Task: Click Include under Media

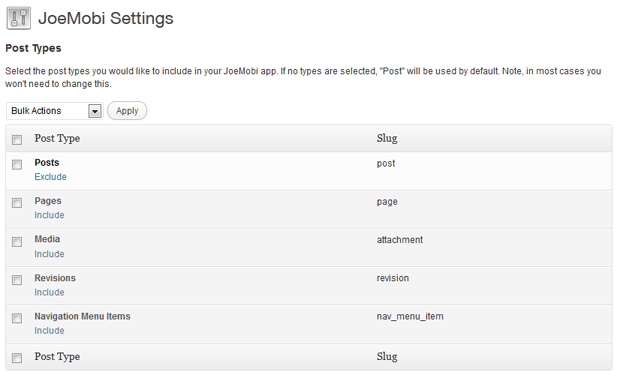Action: (49, 254)
